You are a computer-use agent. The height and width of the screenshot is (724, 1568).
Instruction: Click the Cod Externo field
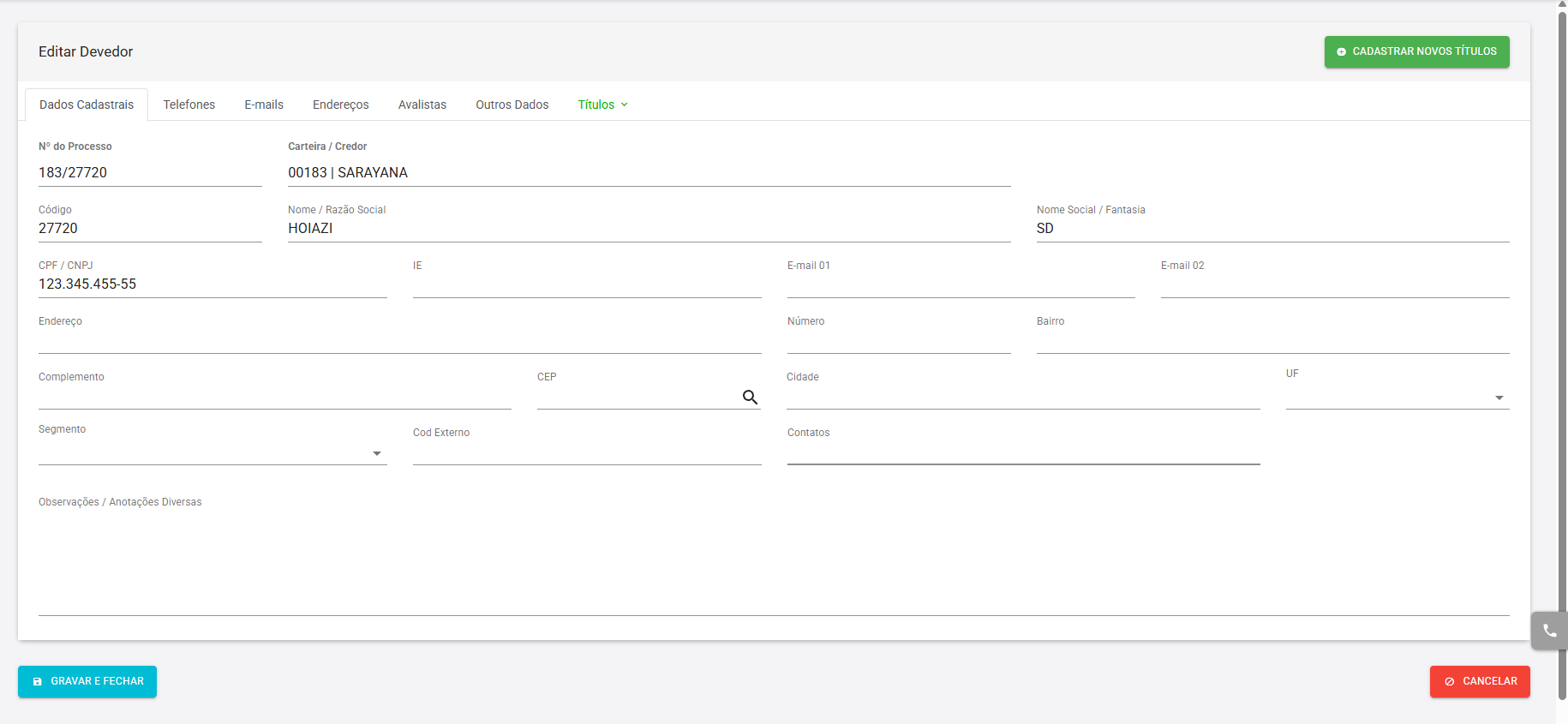pos(587,451)
